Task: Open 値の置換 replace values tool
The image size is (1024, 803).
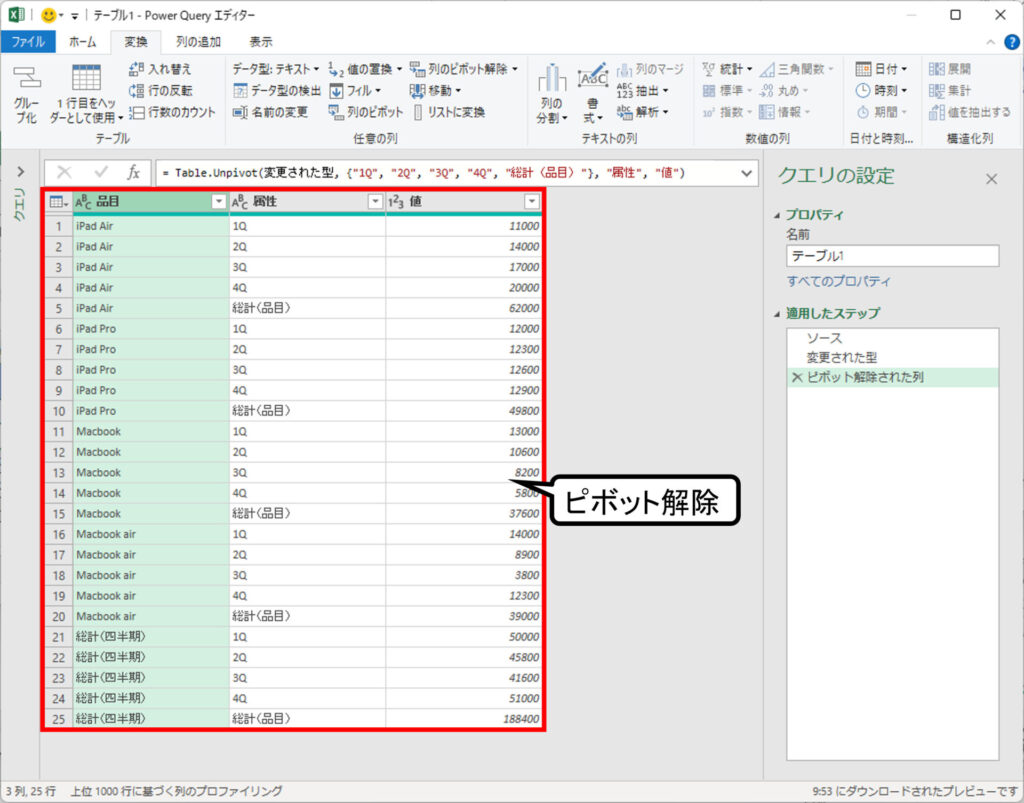Action: coord(365,69)
